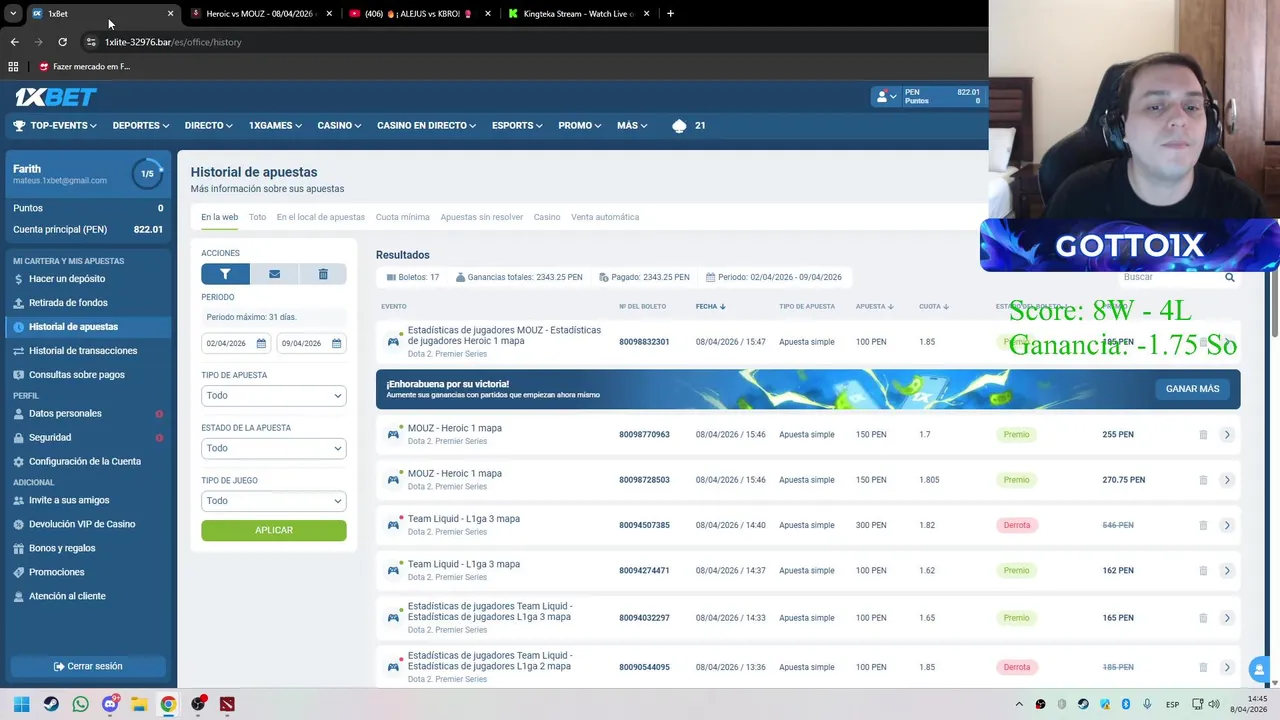1280x720 pixels.
Task: Open Hacer un depósito in sidebar
Action: pos(67,279)
